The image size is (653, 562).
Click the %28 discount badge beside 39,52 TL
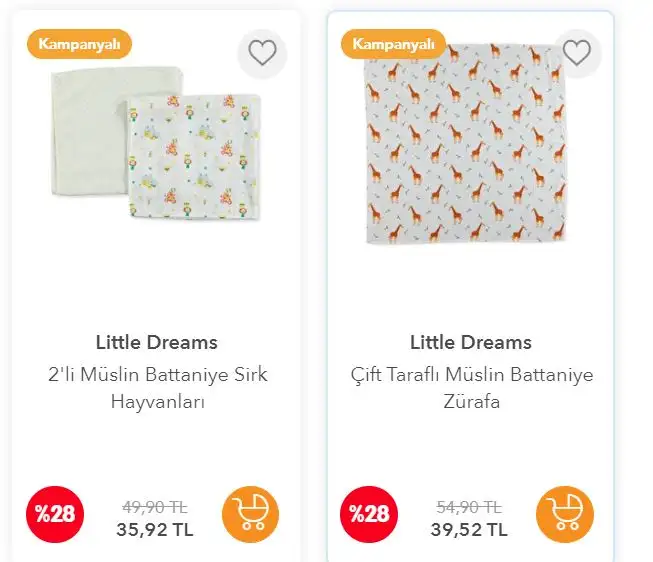coord(369,514)
